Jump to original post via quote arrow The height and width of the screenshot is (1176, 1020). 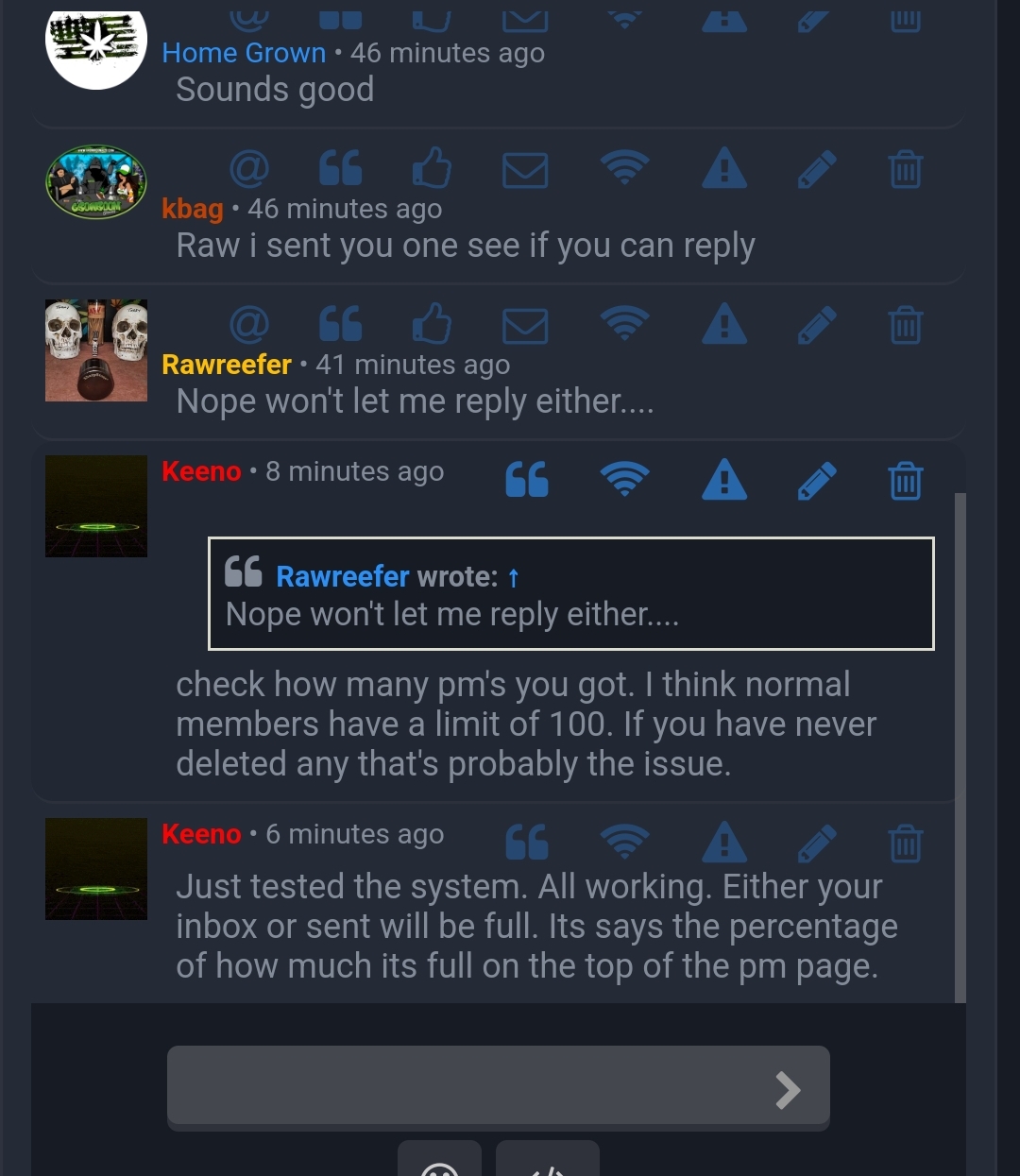pyautogui.click(x=514, y=577)
